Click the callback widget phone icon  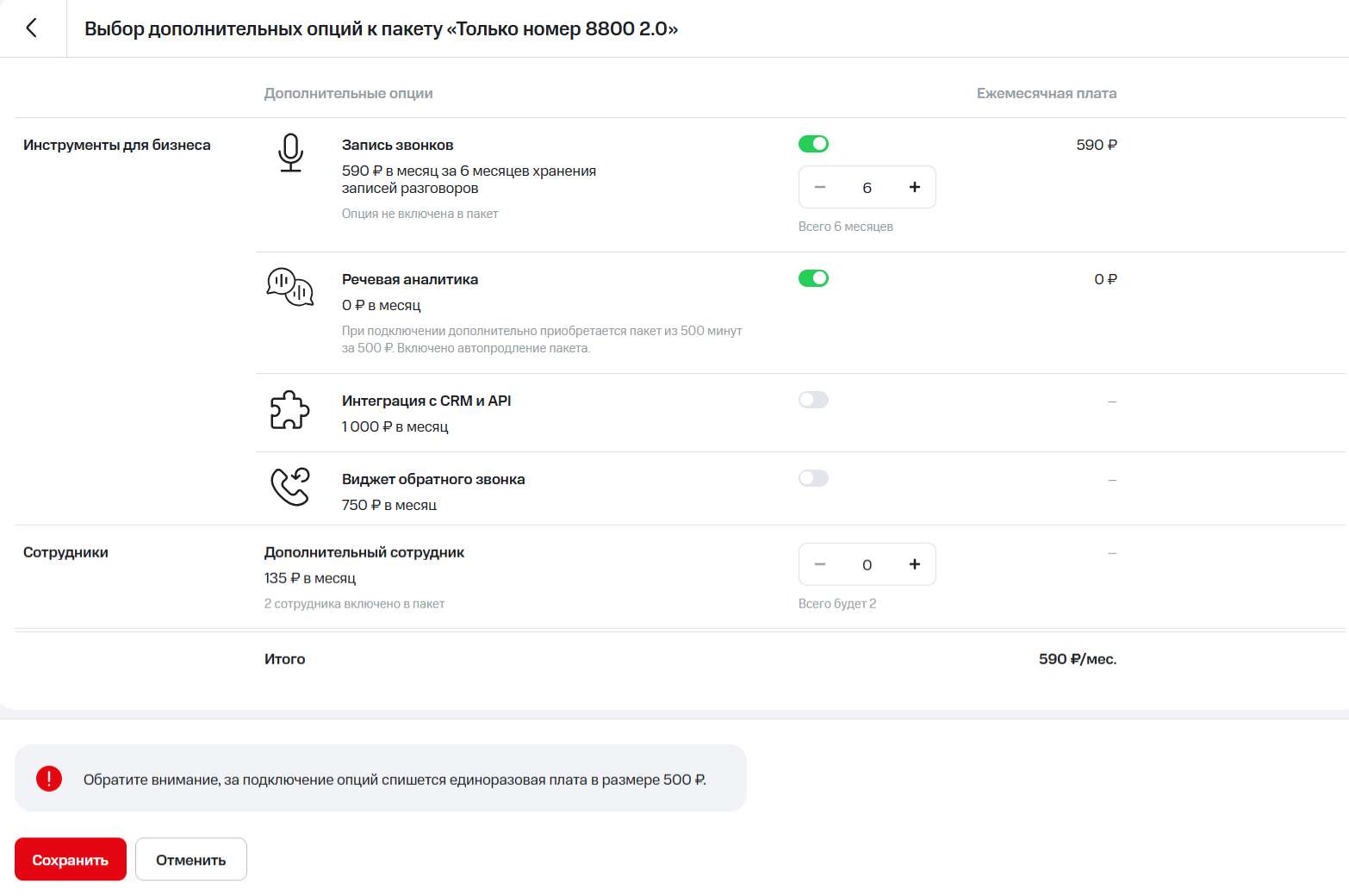[289, 487]
